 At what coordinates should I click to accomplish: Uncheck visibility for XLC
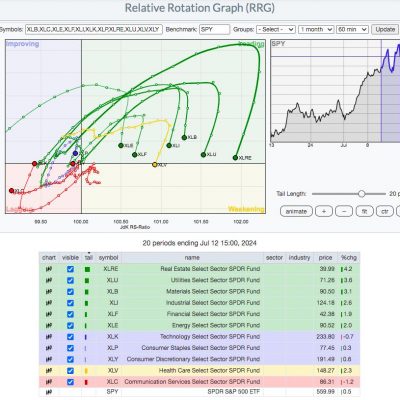point(70,382)
